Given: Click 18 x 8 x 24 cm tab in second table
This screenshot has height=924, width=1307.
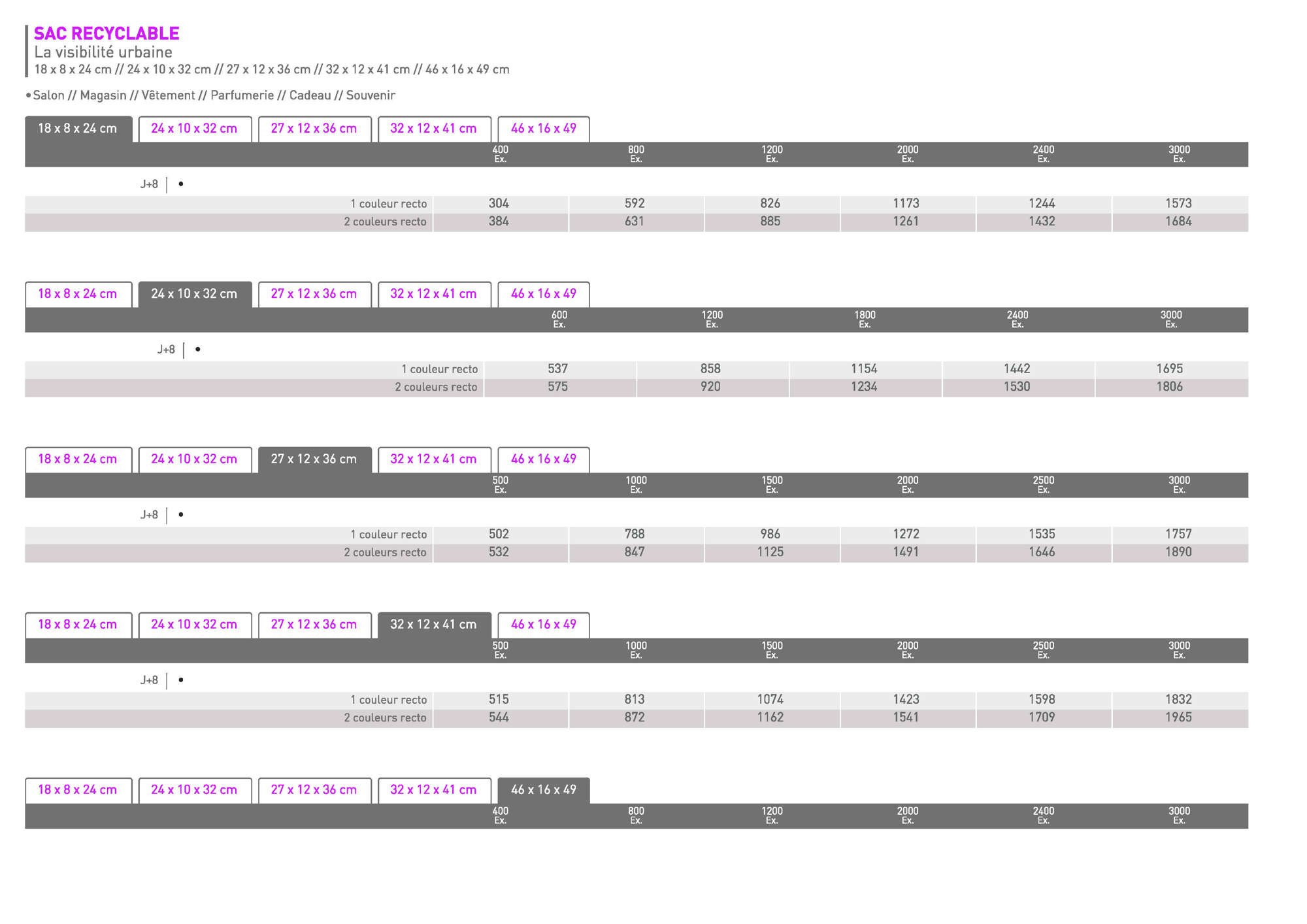Looking at the screenshot, I should point(78,294).
